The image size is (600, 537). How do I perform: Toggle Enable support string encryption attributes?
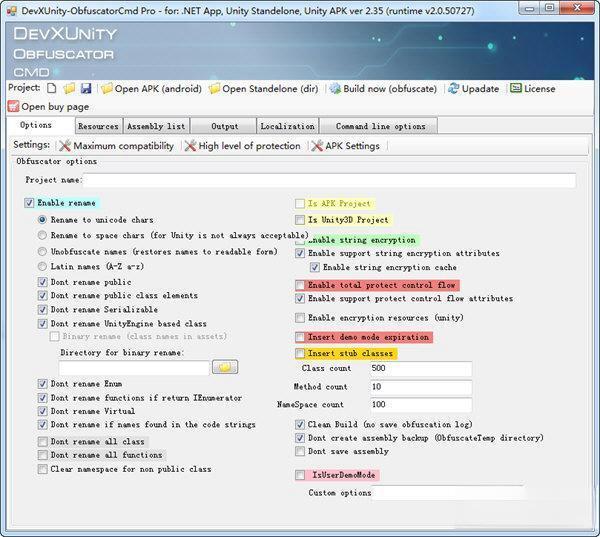(300, 253)
